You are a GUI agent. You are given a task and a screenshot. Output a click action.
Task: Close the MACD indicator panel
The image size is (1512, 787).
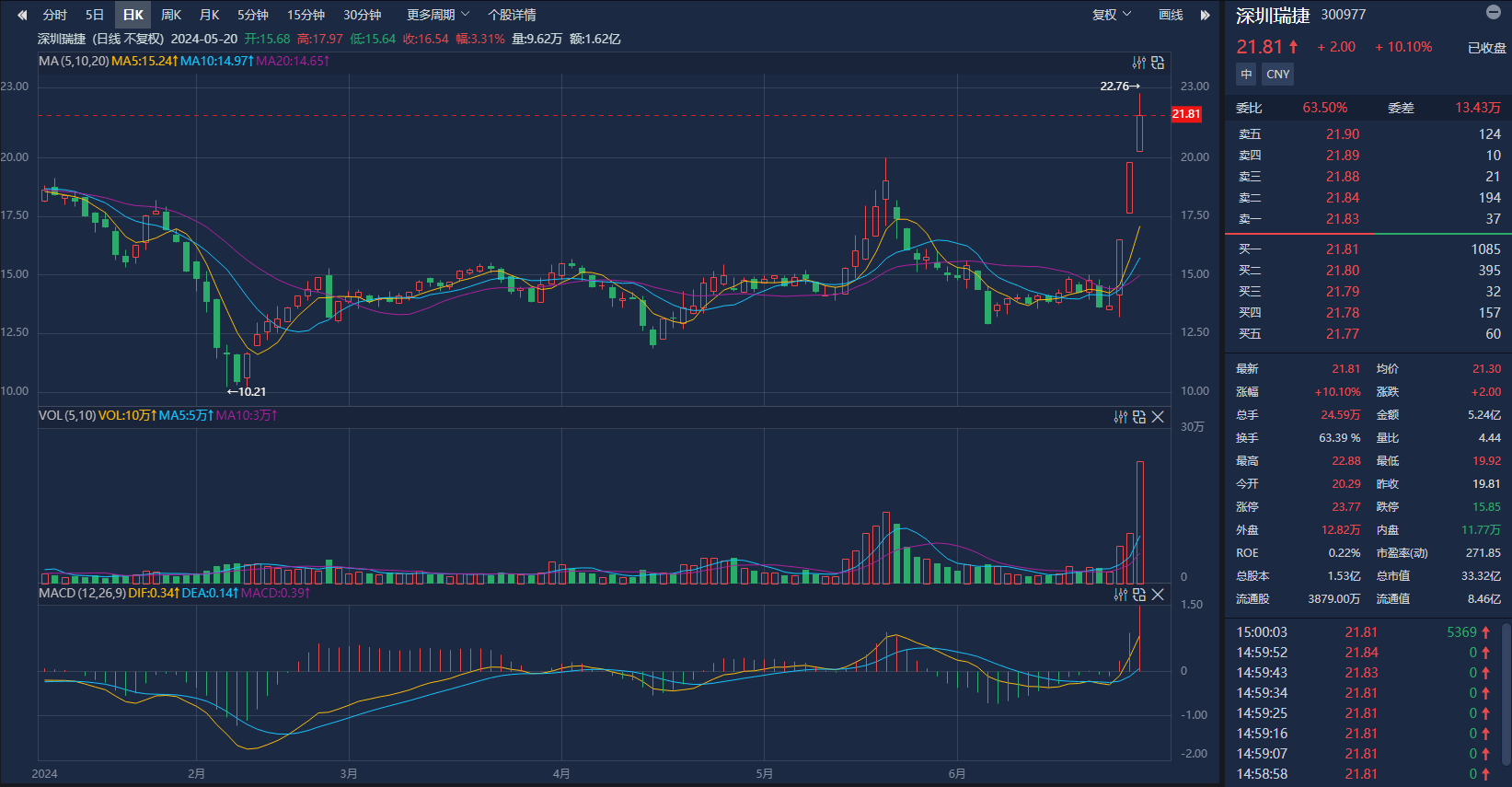(1158, 595)
